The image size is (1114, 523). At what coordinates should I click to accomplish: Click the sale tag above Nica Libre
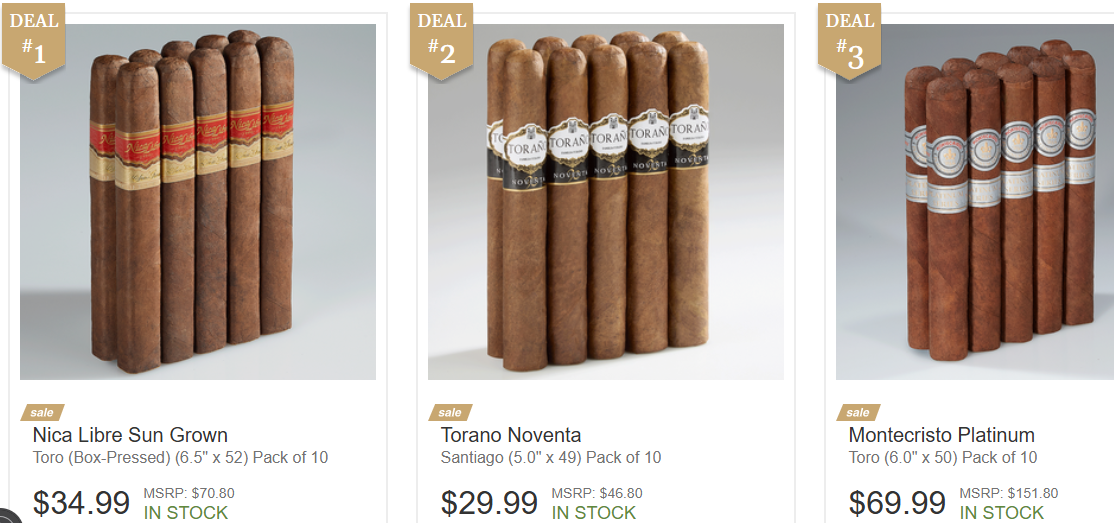tap(42, 412)
